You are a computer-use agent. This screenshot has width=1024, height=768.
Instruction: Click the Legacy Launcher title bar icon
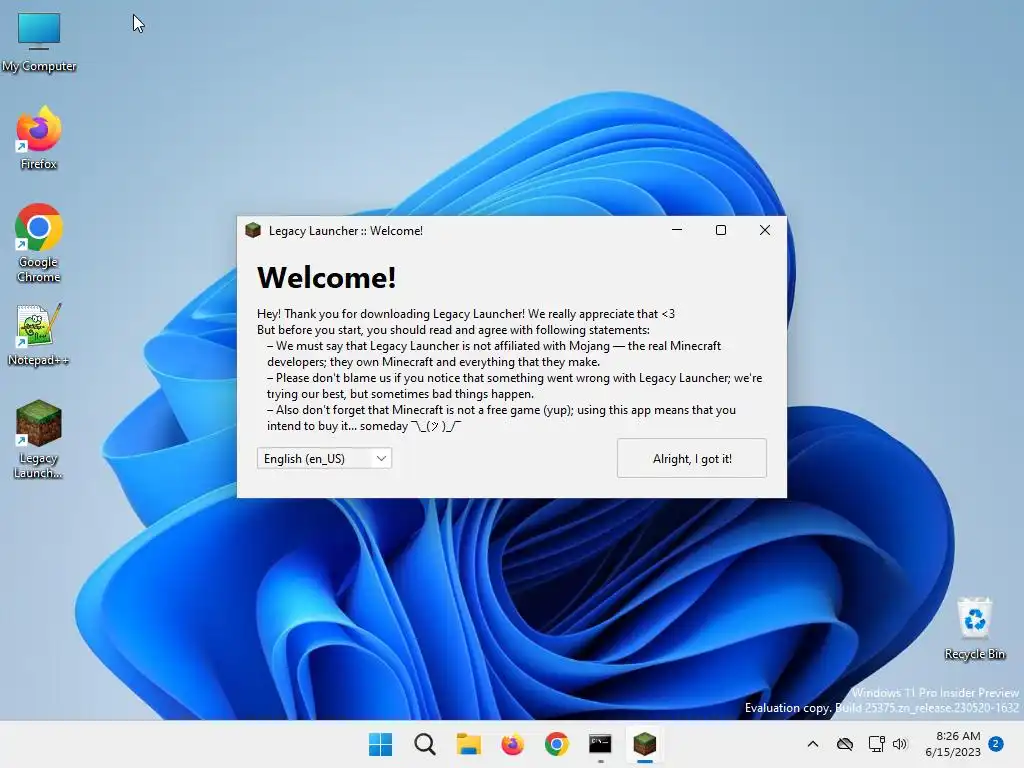coord(253,231)
